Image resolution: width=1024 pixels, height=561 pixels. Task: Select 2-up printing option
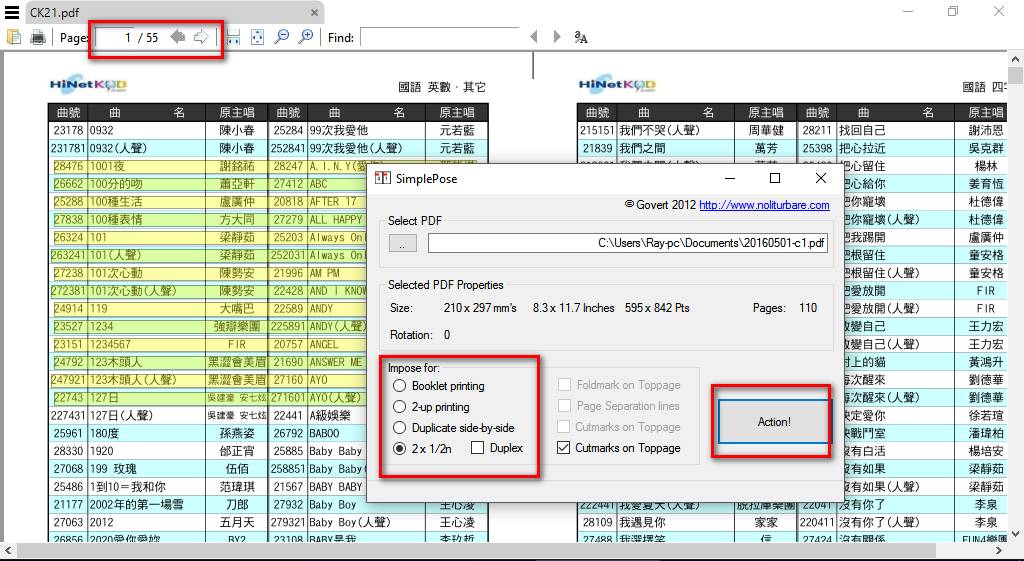click(x=431, y=407)
